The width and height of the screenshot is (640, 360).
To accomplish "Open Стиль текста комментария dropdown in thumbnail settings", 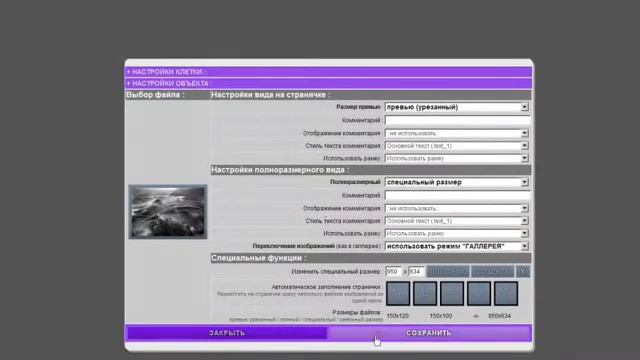I will 457,146.
